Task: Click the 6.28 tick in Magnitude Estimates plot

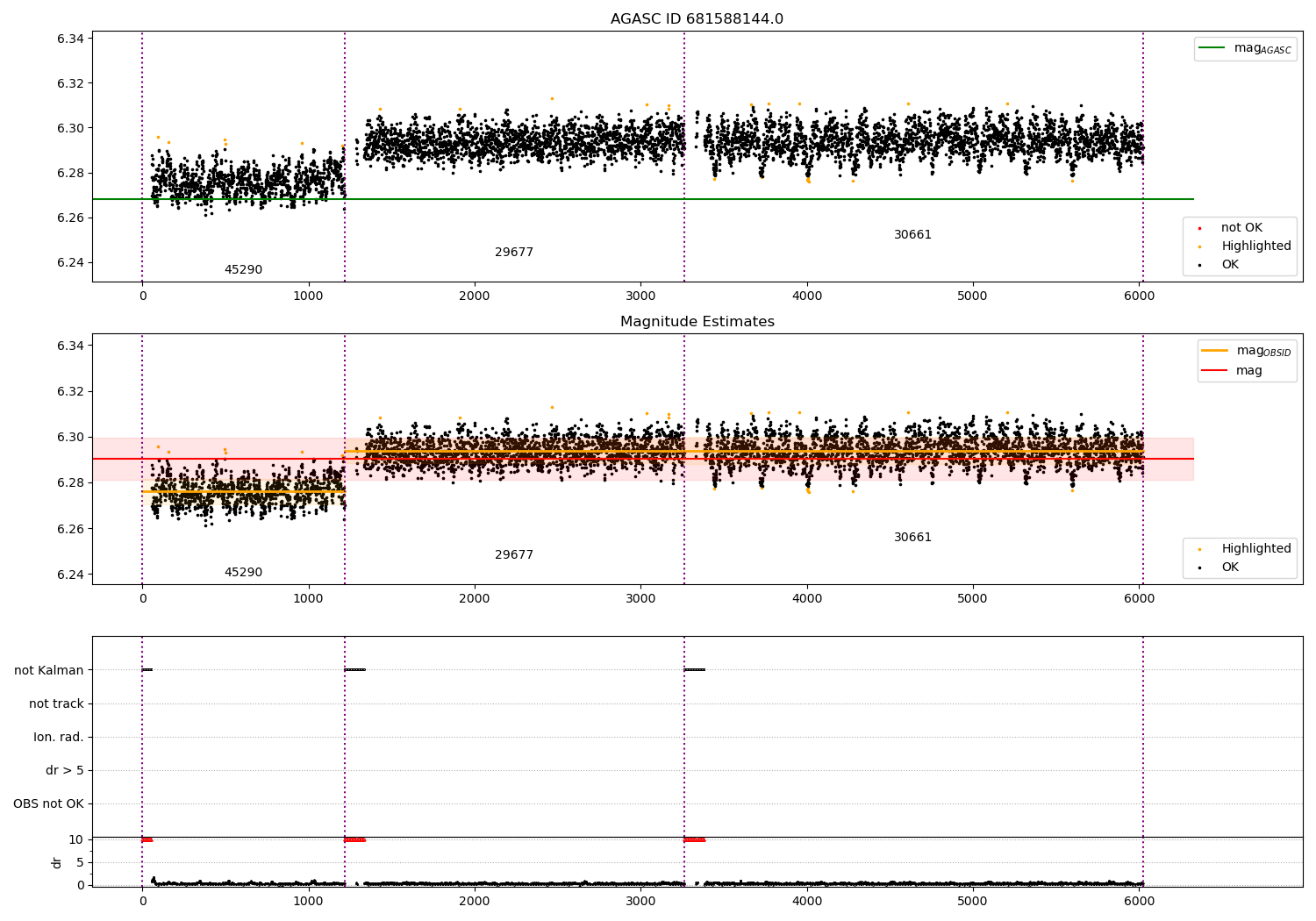Action: click(x=71, y=483)
